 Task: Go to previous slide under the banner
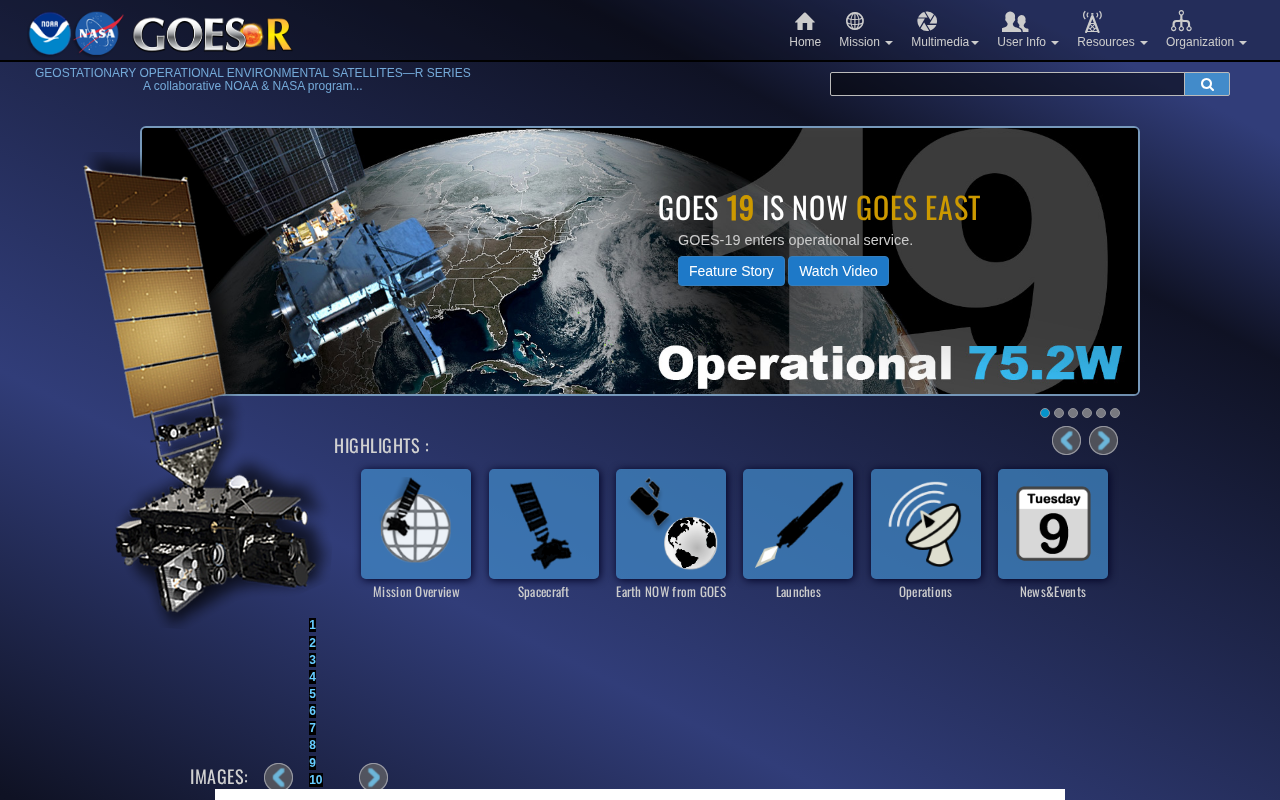tap(1066, 440)
